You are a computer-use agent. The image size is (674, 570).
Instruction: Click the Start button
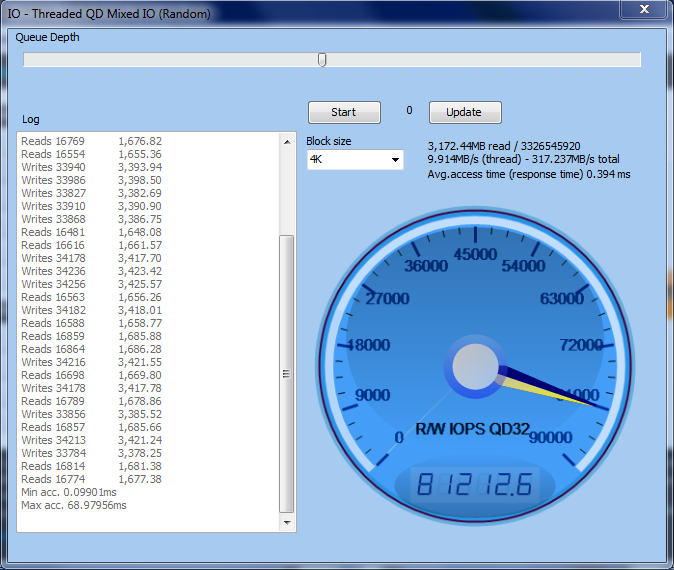[x=344, y=112]
